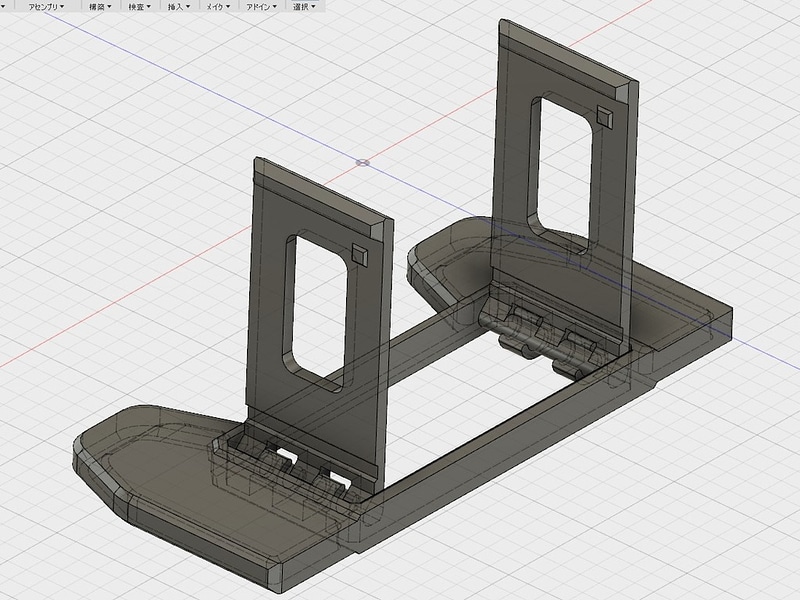Open the メイク dropdown menu
This screenshot has width=800, height=600.
click(x=218, y=7)
